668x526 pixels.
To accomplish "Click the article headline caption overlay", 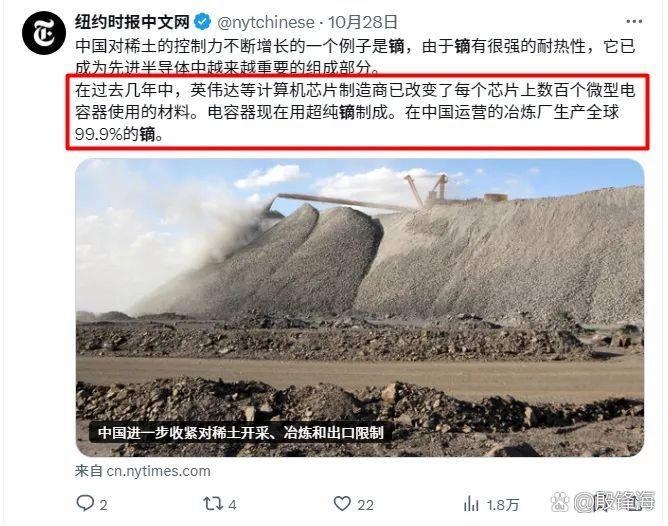I will click(x=241, y=433).
